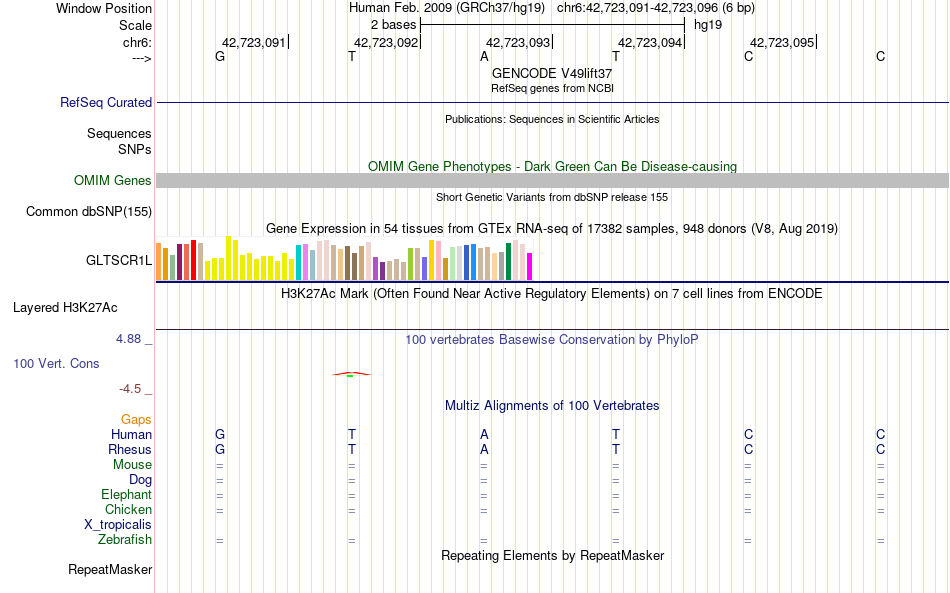Click the A in the Rhesus alignment row
The height and width of the screenshot is (593, 950).
pyautogui.click(x=484, y=449)
